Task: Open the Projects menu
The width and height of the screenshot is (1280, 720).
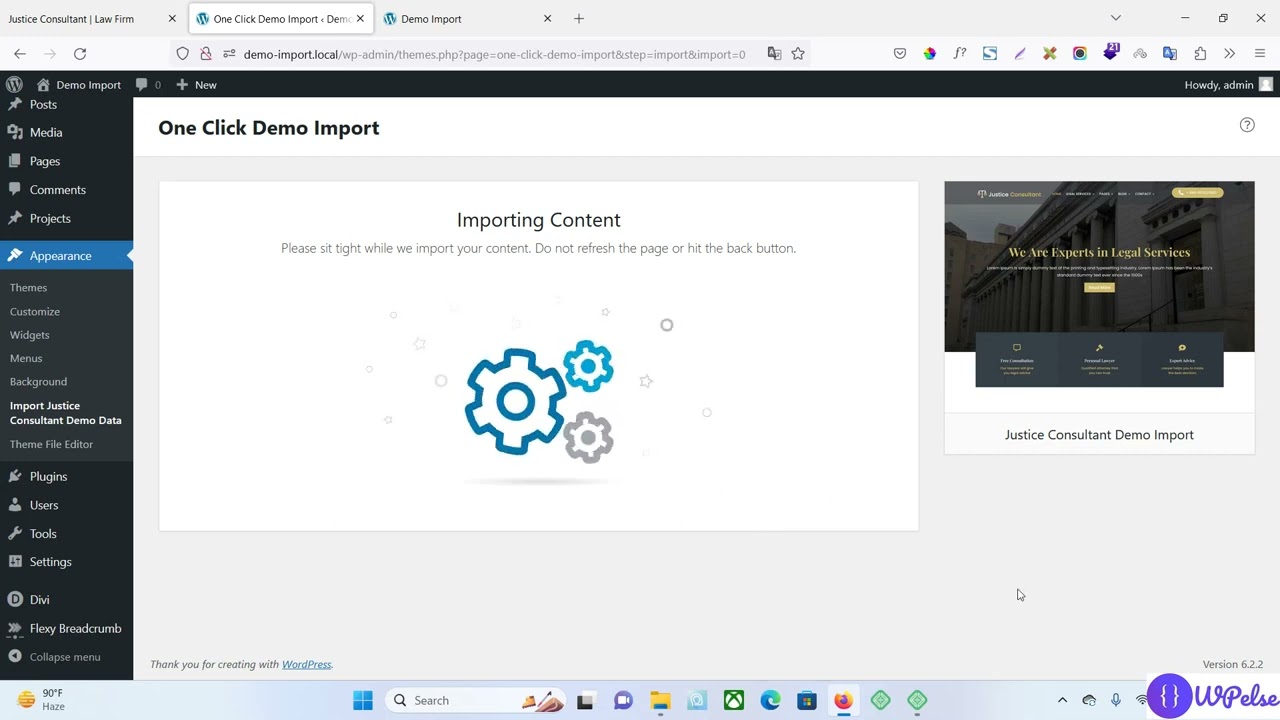Action: click(x=50, y=218)
